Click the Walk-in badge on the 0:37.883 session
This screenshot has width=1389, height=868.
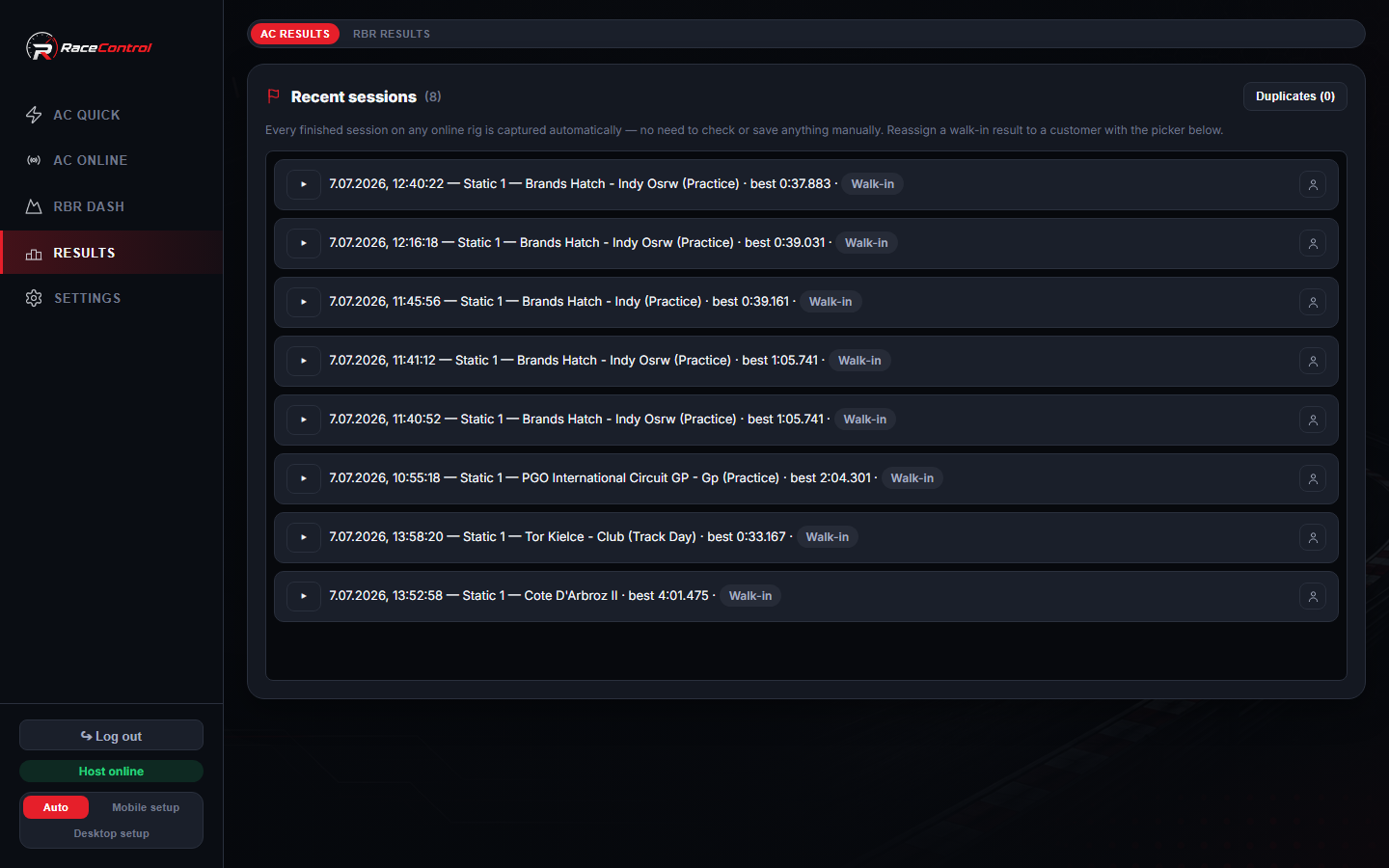[x=872, y=184]
